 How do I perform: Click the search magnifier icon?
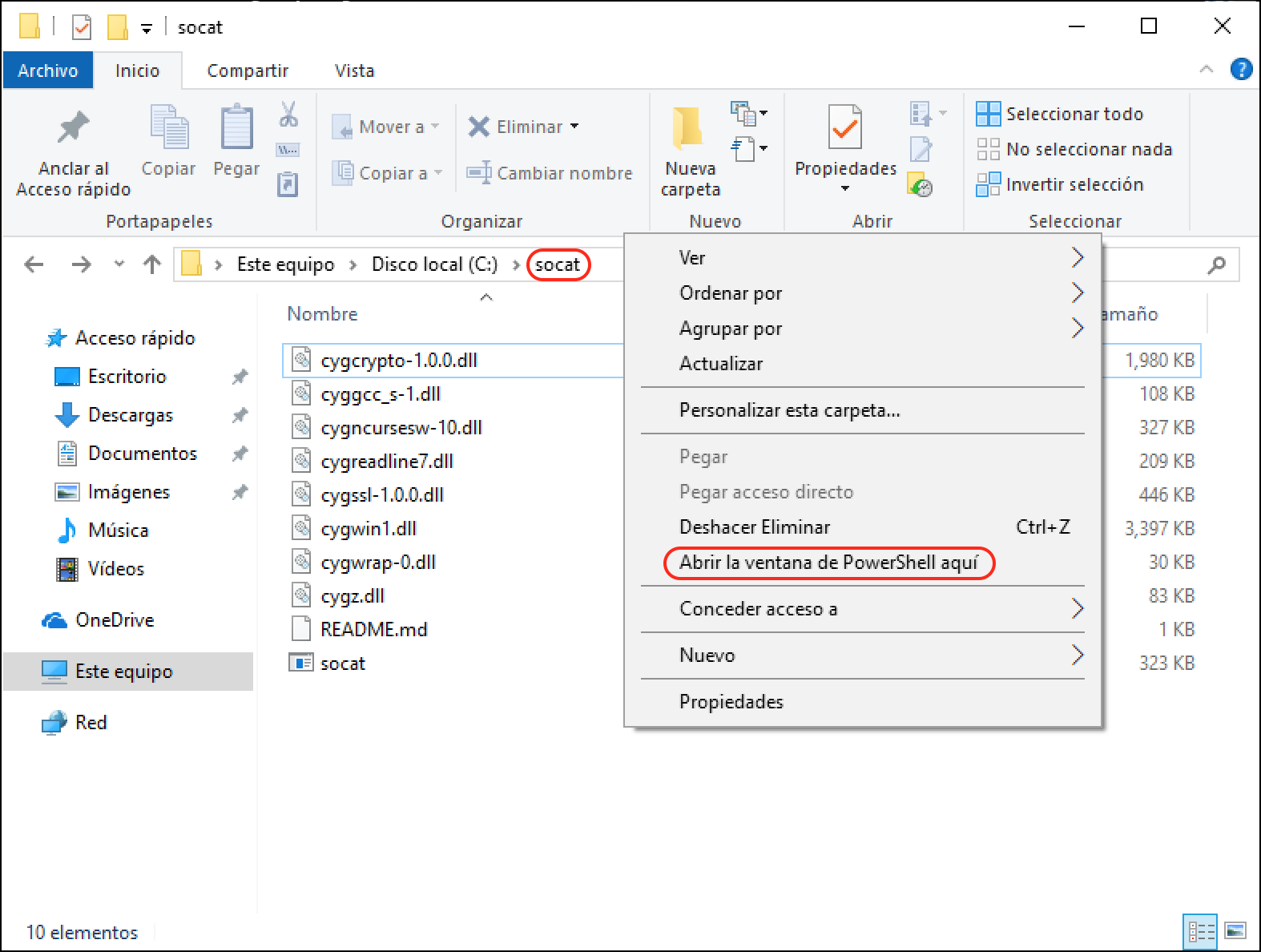pyautogui.click(x=1217, y=264)
